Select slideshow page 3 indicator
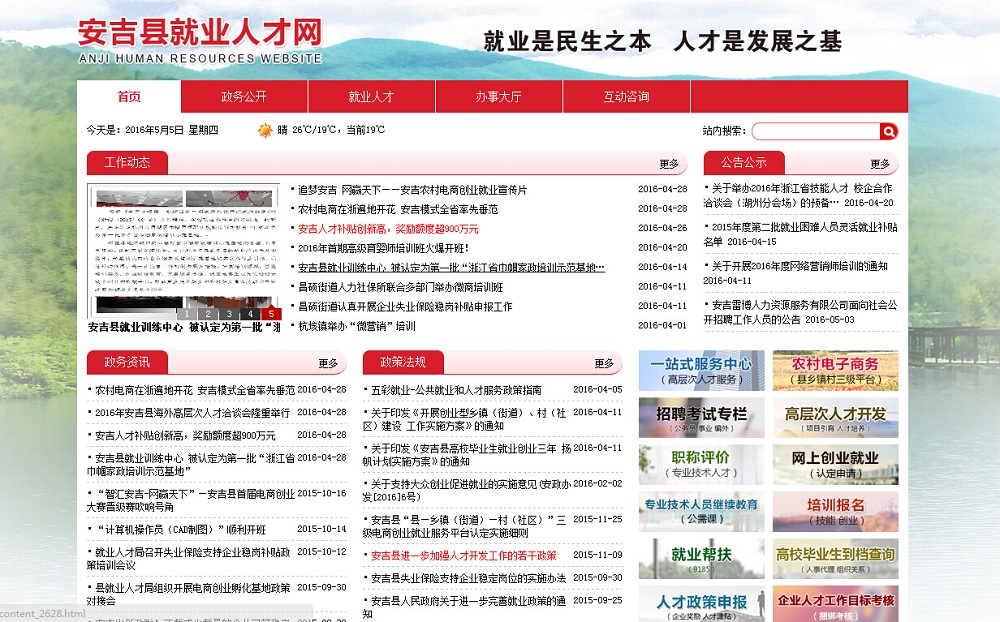1000x622 pixels. (x=229, y=313)
